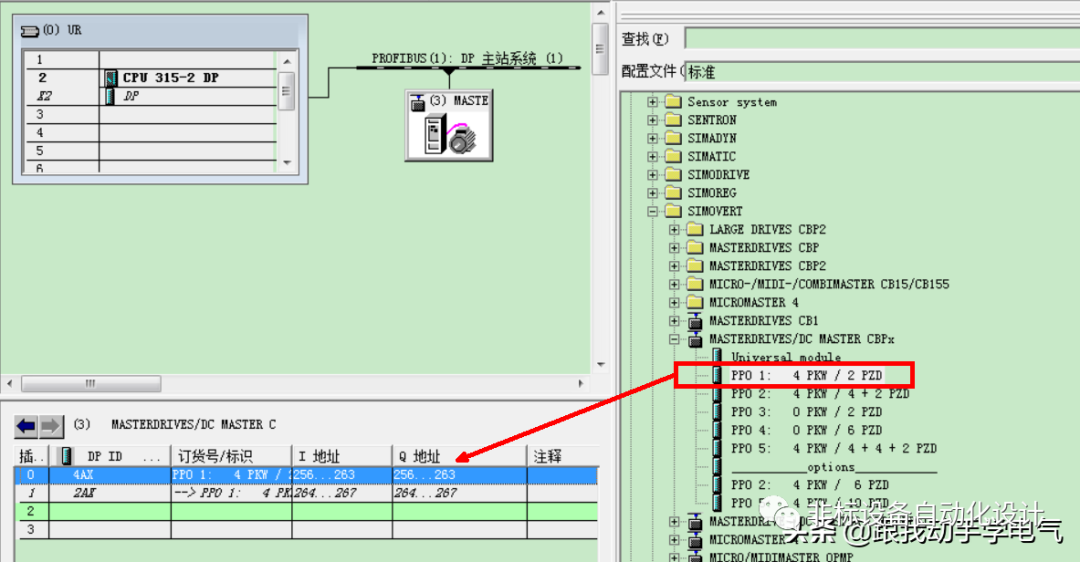Expand the Sensor system tree node
1080x562 pixels.
point(652,102)
